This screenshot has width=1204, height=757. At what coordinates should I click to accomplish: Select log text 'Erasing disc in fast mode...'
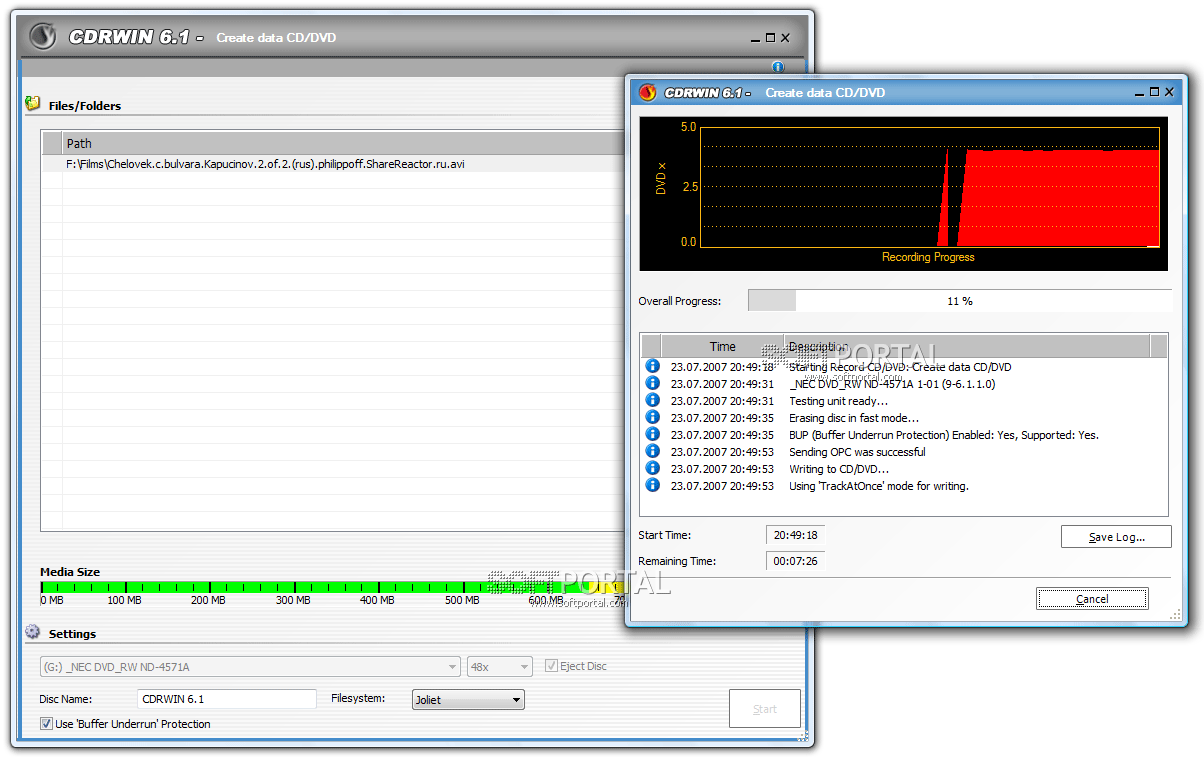pyautogui.click(x=854, y=418)
